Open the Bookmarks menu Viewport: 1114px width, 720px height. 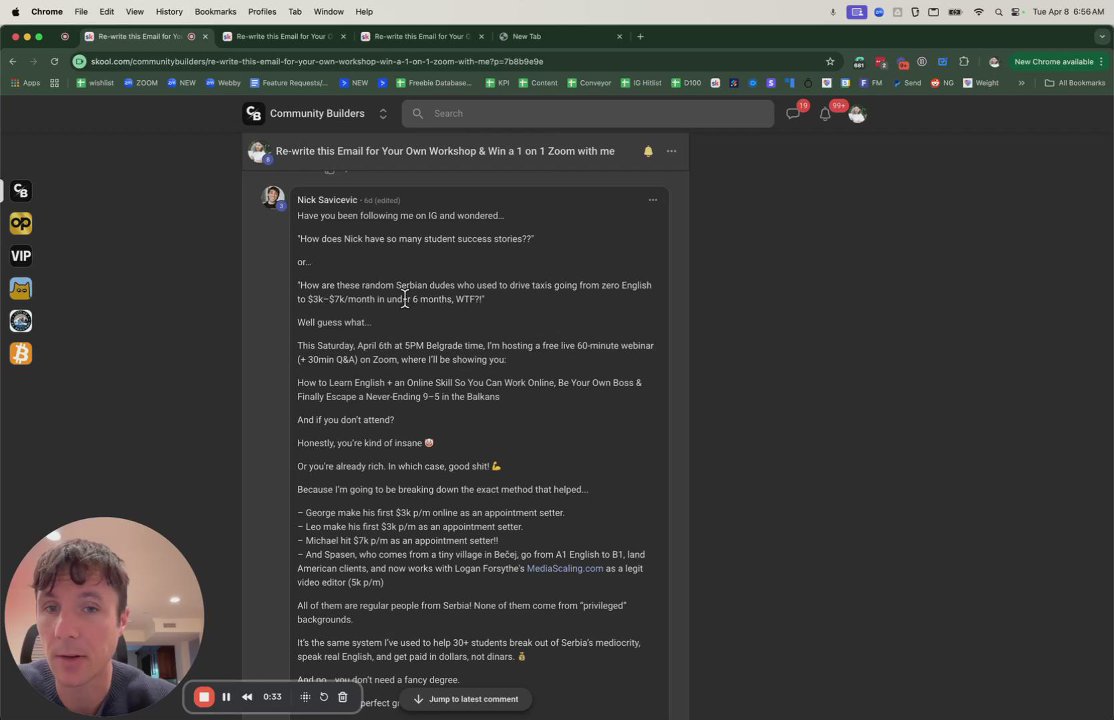click(x=215, y=11)
